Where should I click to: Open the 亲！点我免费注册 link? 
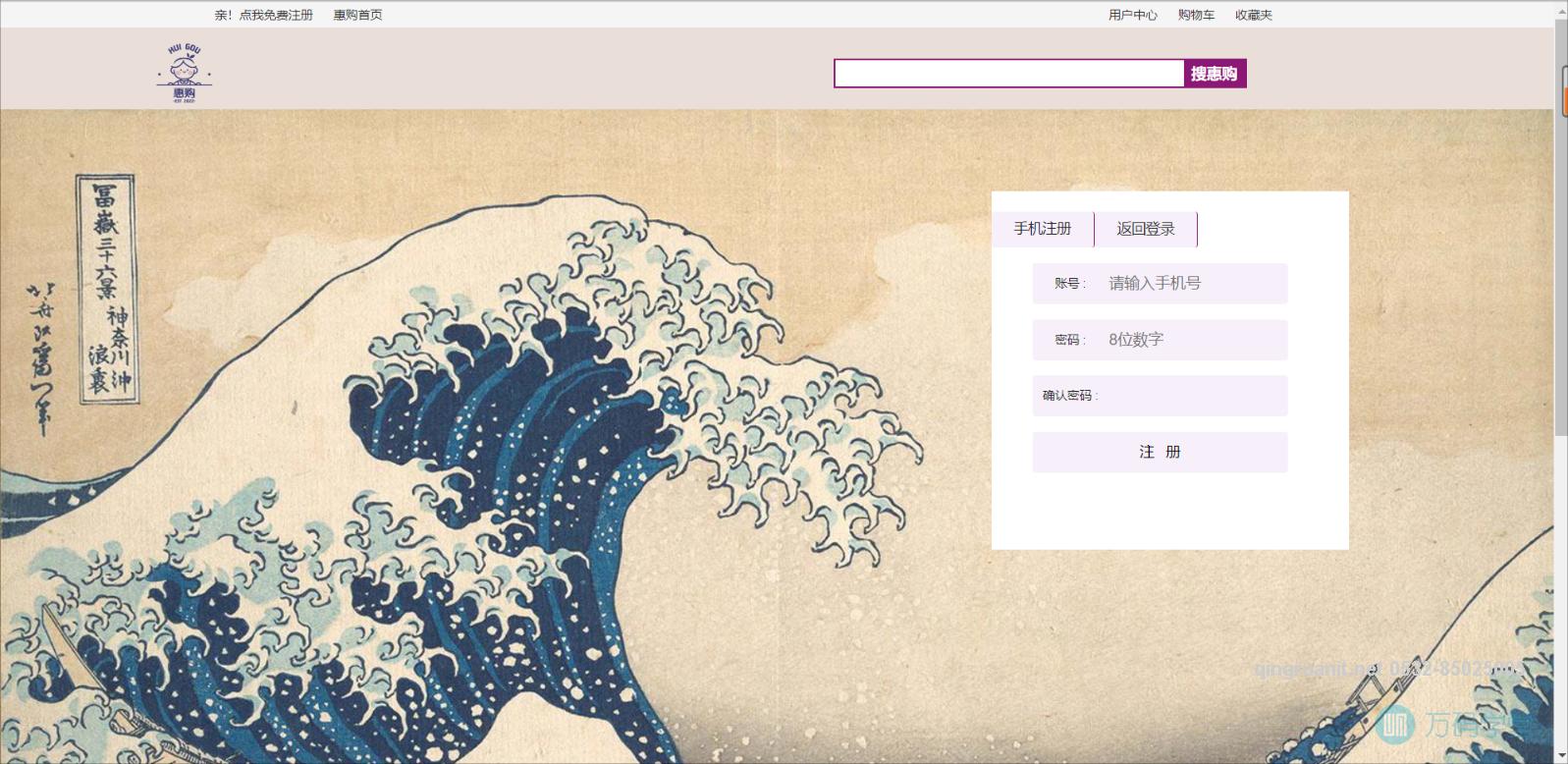264,15
